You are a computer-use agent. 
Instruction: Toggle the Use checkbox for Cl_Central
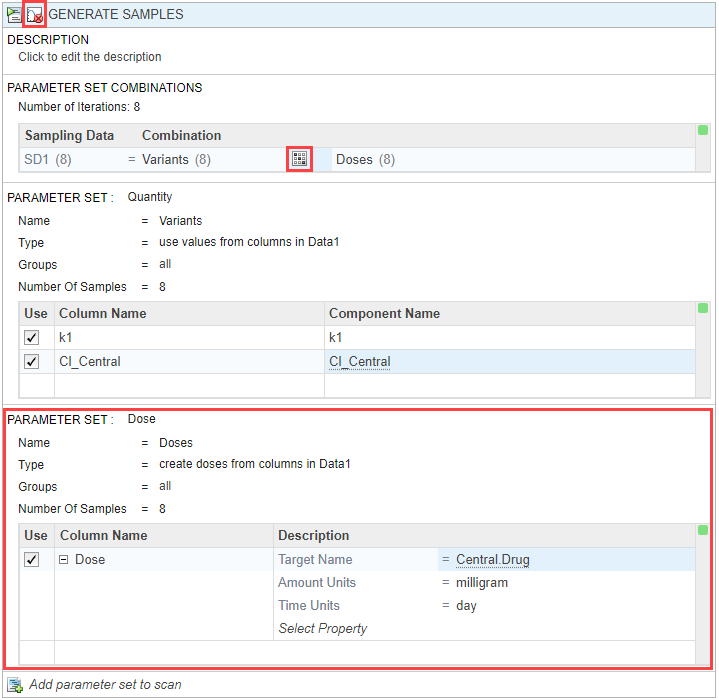pyautogui.click(x=32, y=361)
